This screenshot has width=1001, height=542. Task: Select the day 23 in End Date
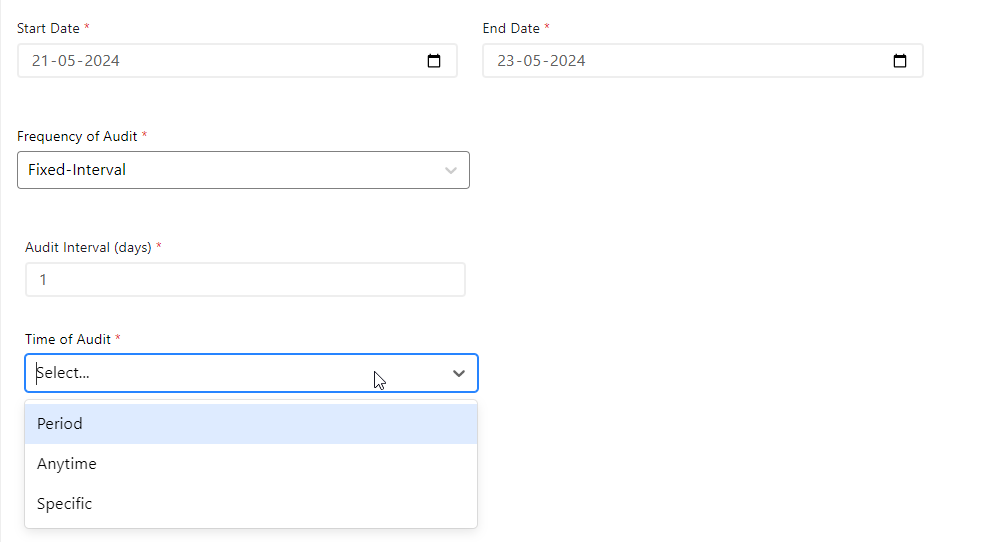(x=506, y=61)
